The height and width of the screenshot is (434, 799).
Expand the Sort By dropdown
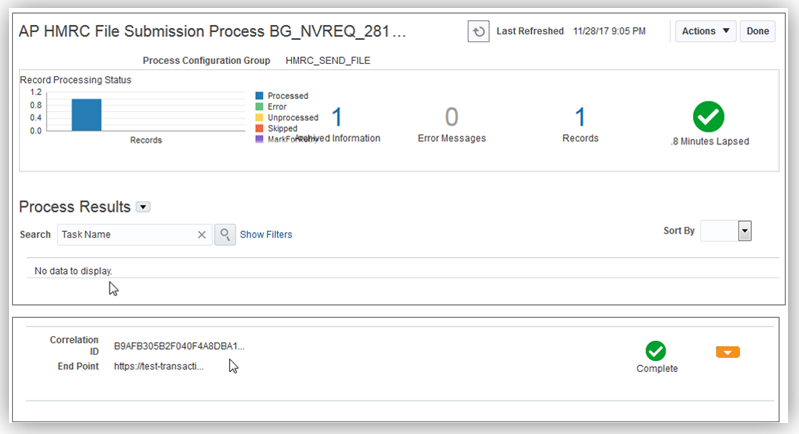tap(744, 231)
